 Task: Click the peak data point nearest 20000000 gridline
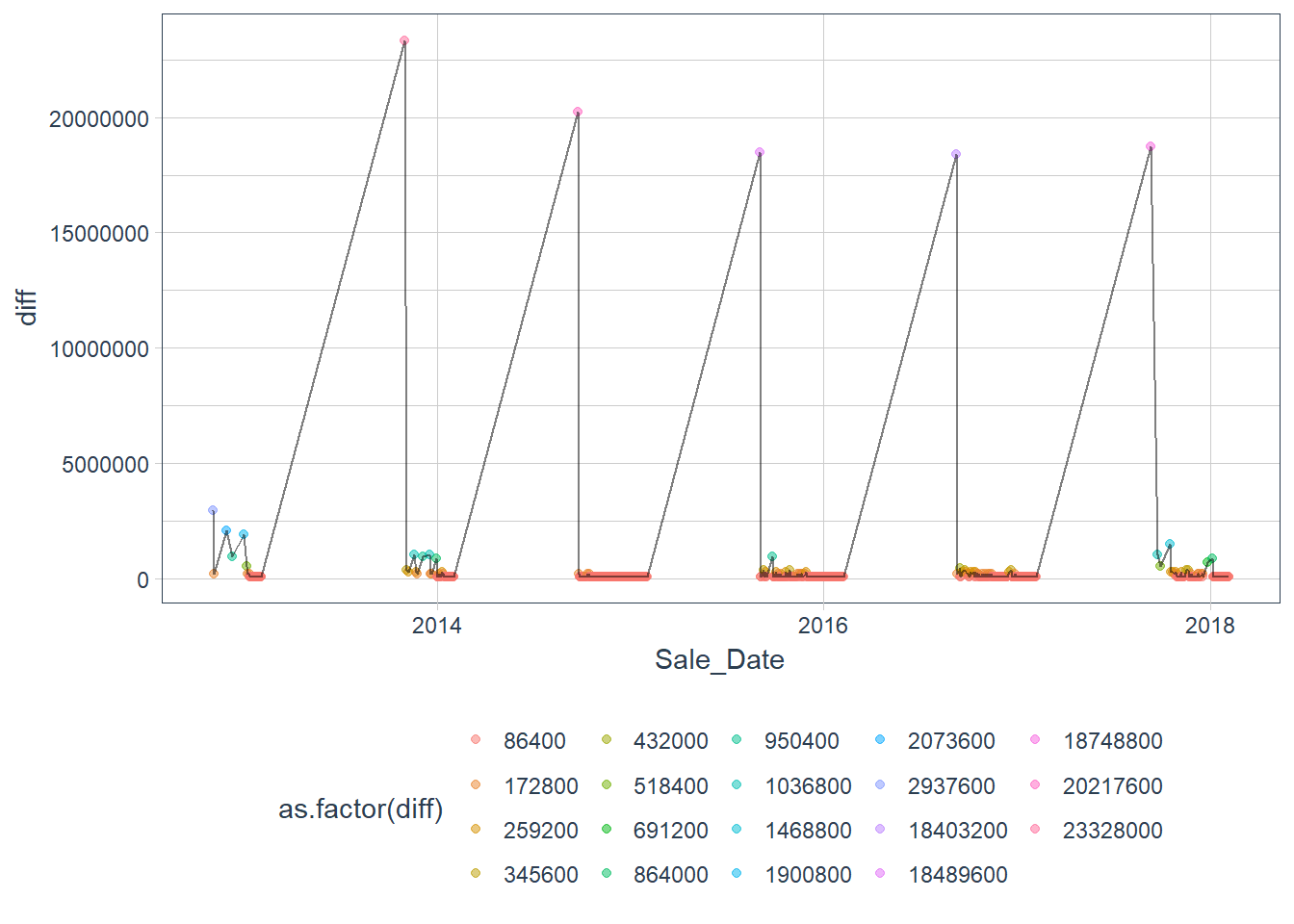tap(578, 113)
